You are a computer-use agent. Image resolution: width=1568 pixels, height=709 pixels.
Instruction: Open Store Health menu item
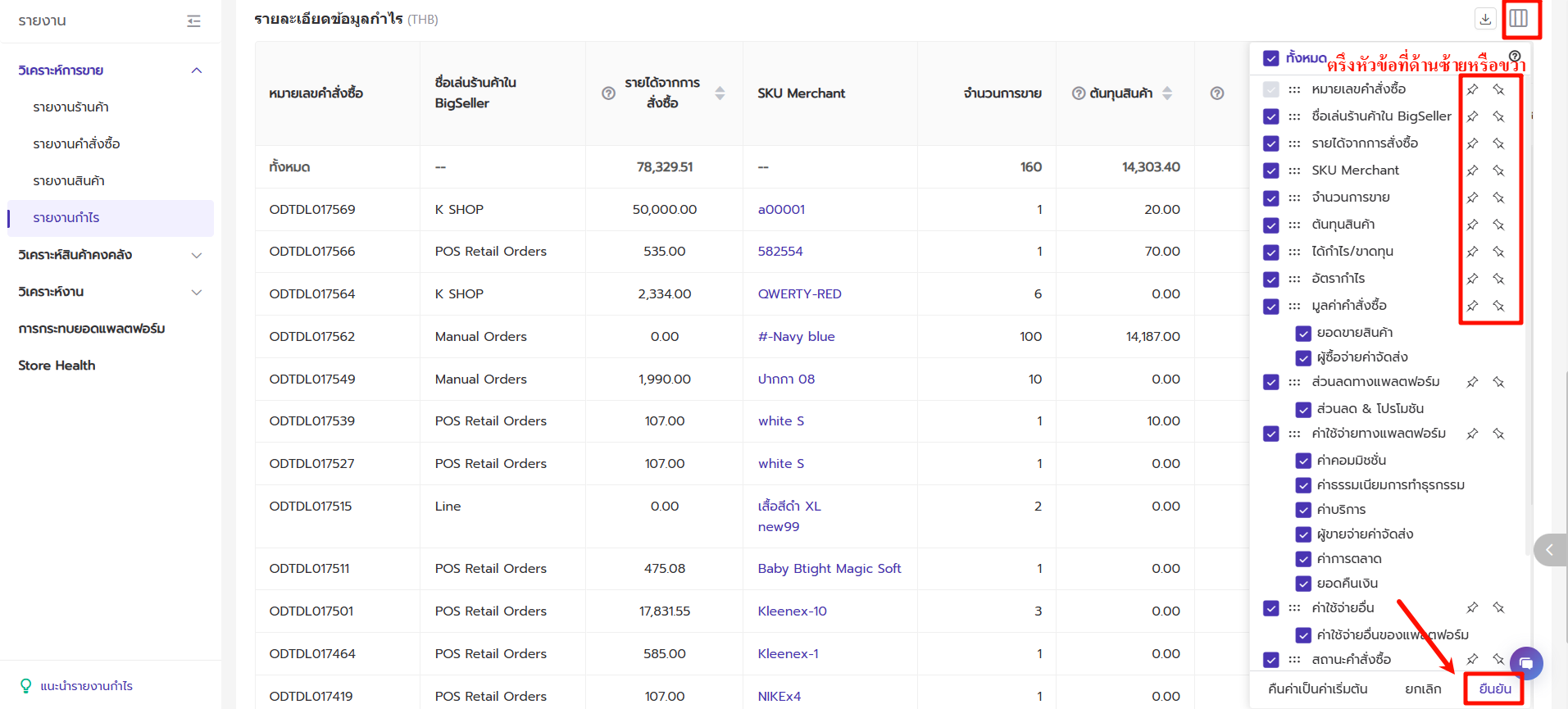(57, 366)
